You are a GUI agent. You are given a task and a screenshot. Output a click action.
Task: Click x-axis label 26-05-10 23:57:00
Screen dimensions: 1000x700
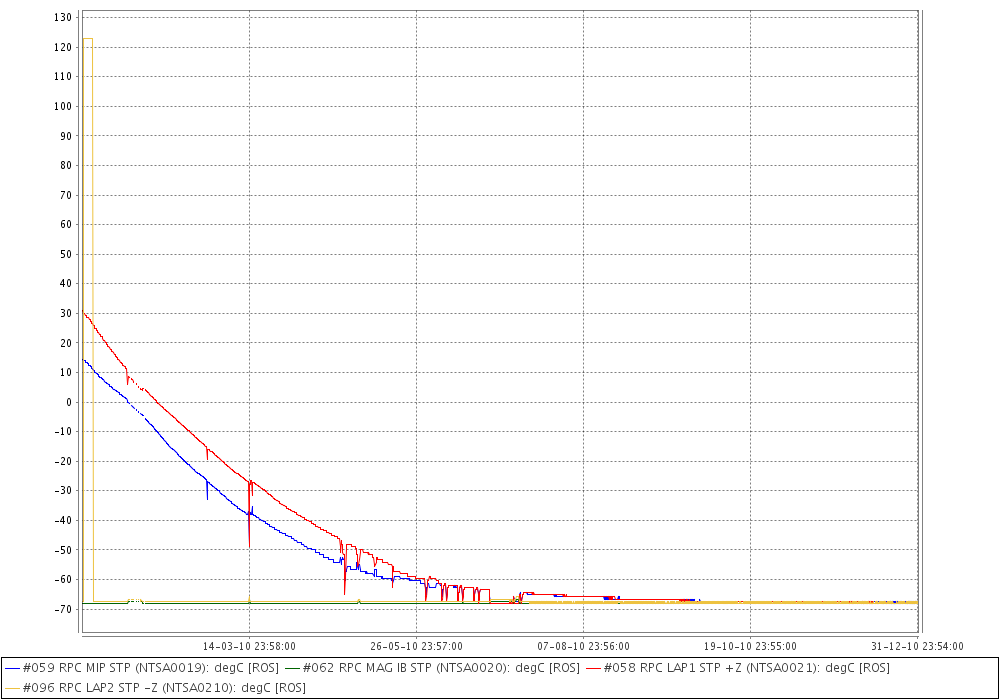(416, 646)
